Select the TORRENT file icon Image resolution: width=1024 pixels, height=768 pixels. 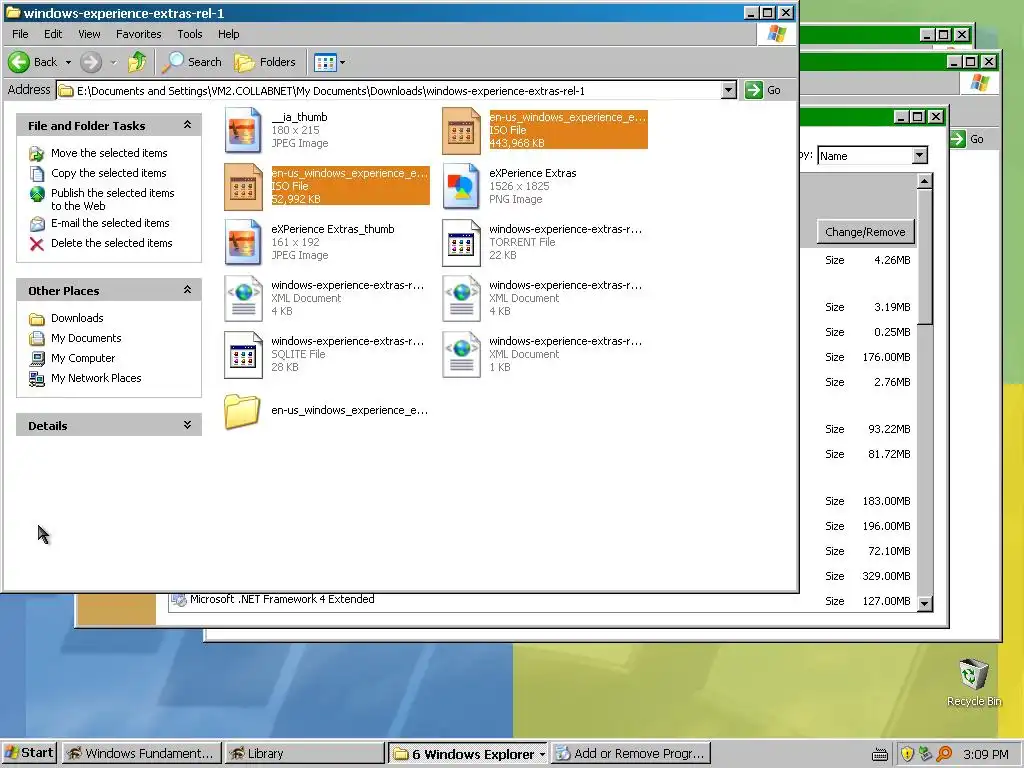[x=461, y=243]
